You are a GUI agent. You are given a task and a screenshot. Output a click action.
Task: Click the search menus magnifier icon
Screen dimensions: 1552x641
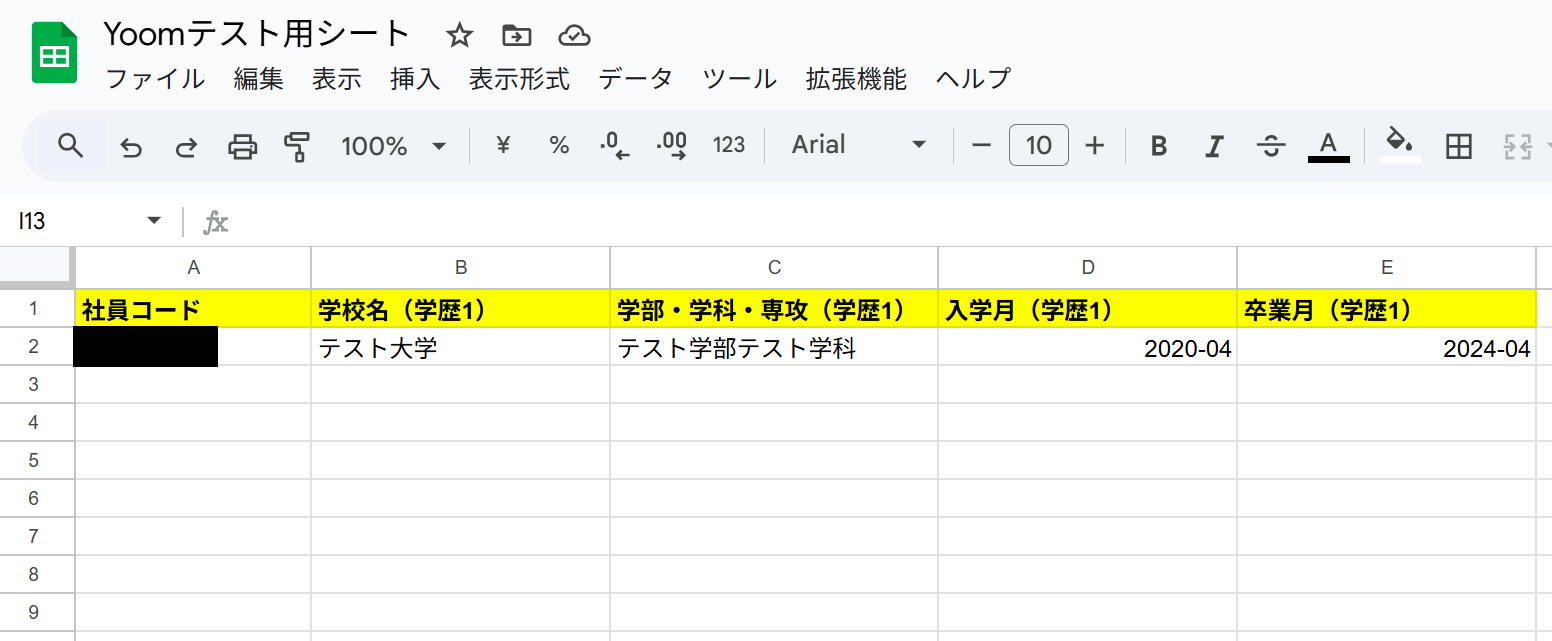[70, 146]
